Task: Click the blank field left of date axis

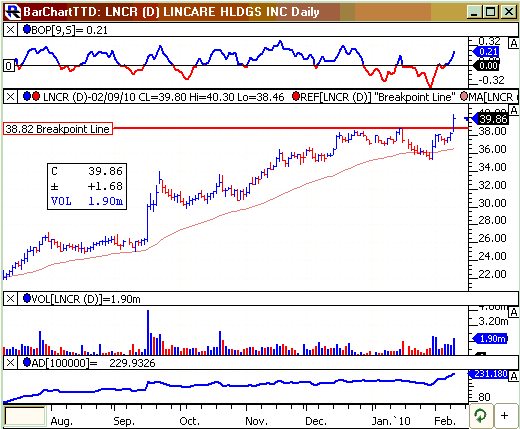Action: [25, 416]
